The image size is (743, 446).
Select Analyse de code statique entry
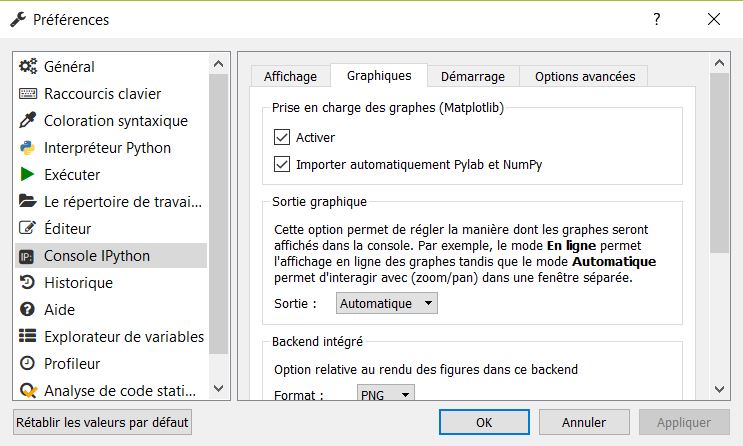[x=111, y=391]
